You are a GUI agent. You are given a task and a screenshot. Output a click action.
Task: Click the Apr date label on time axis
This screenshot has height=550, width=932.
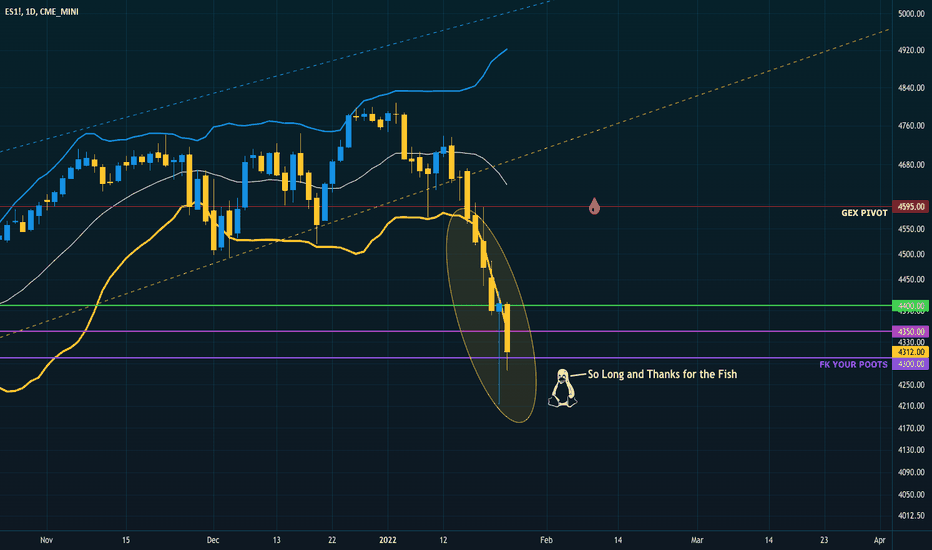pos(880,540)
